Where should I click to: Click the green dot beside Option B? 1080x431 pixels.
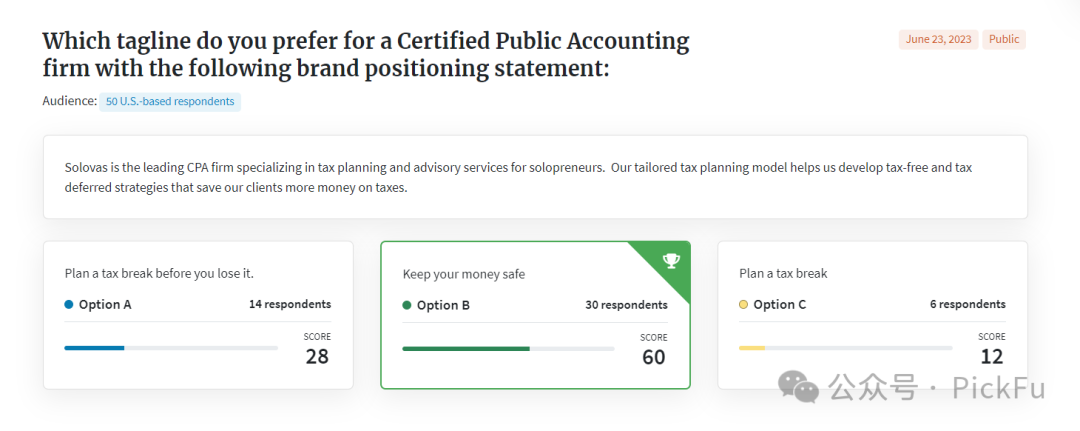pos(407,305)
